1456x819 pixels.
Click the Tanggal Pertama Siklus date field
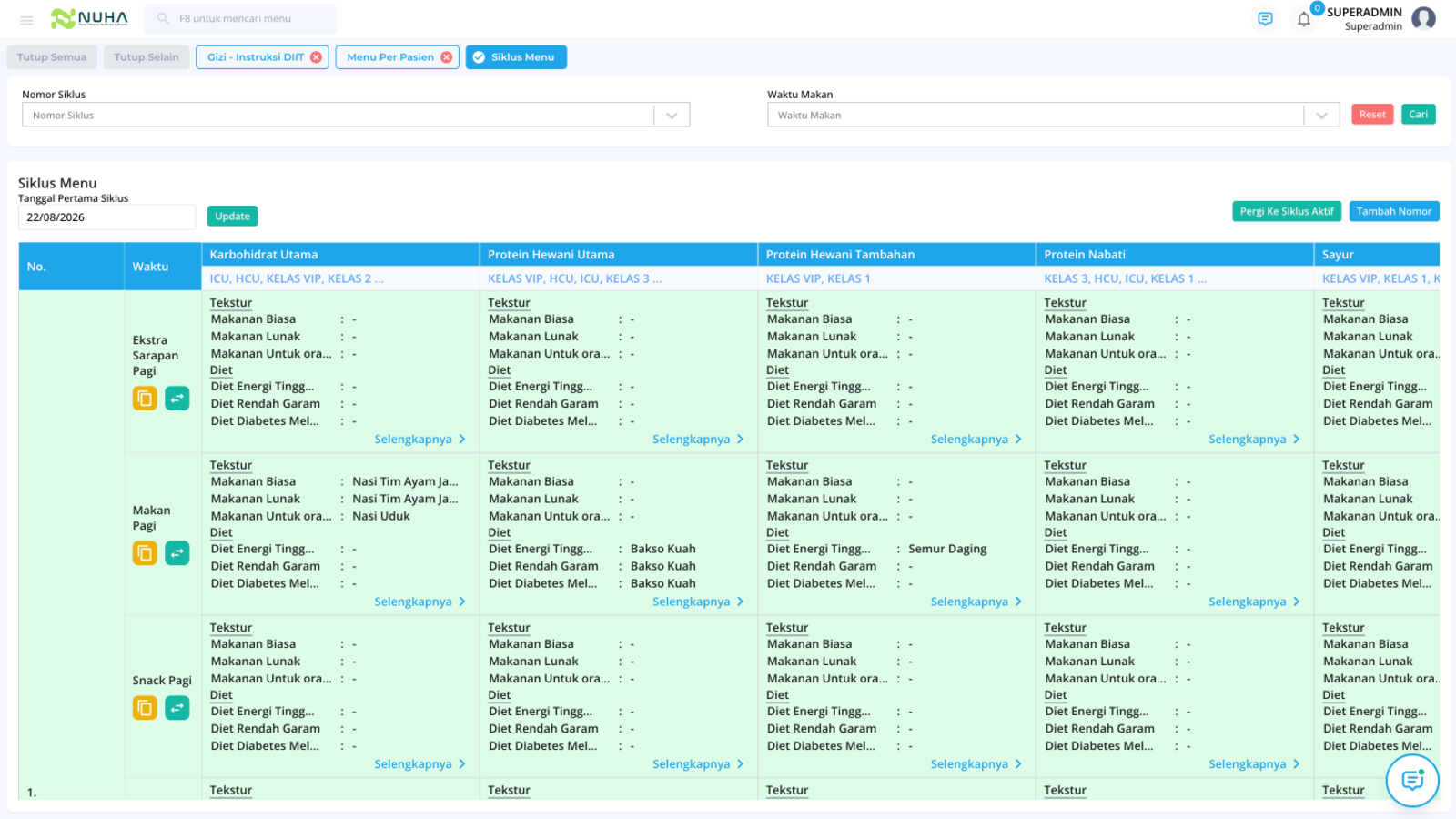tap(106, 217)
